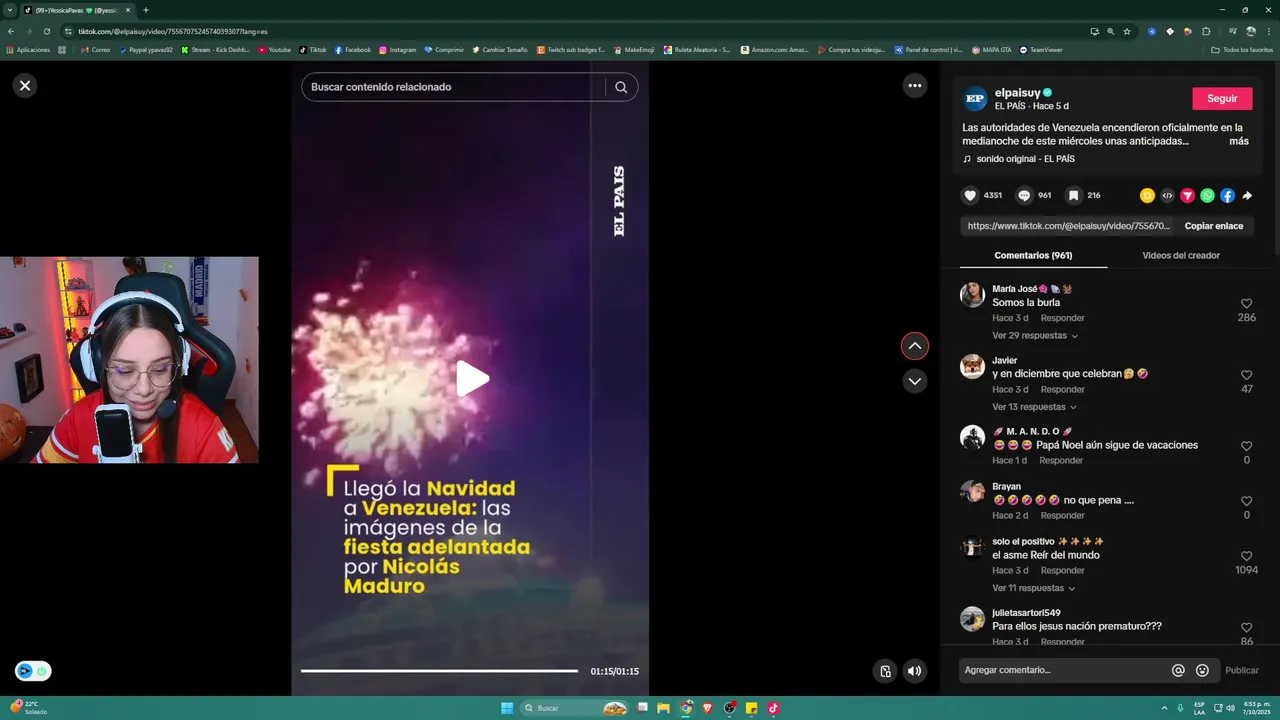Toggle the auto-scroll icon beside the speaker
Viewport: 1280px width, 720px height.
[885, 671]
